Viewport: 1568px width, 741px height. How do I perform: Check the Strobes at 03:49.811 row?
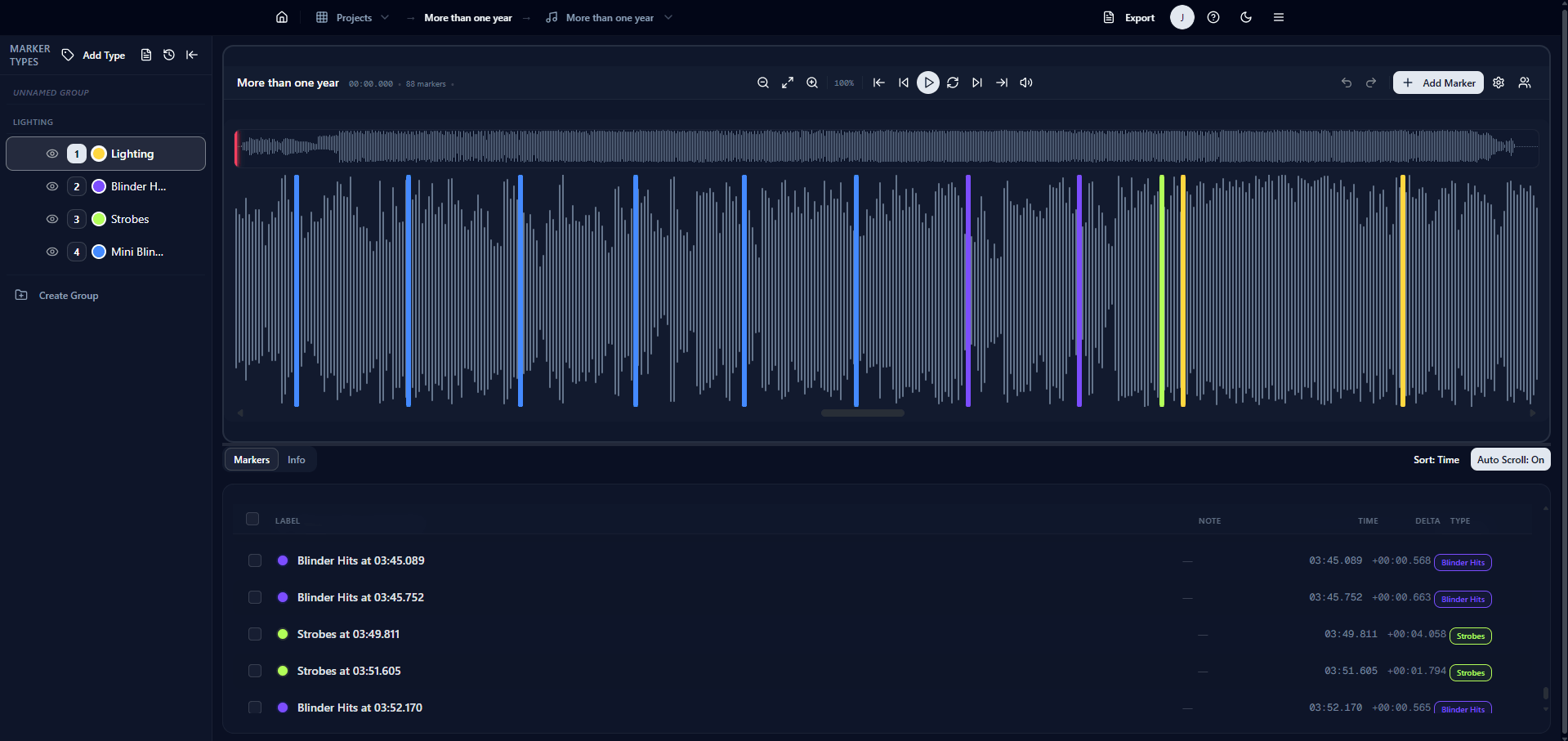point(255,634)
